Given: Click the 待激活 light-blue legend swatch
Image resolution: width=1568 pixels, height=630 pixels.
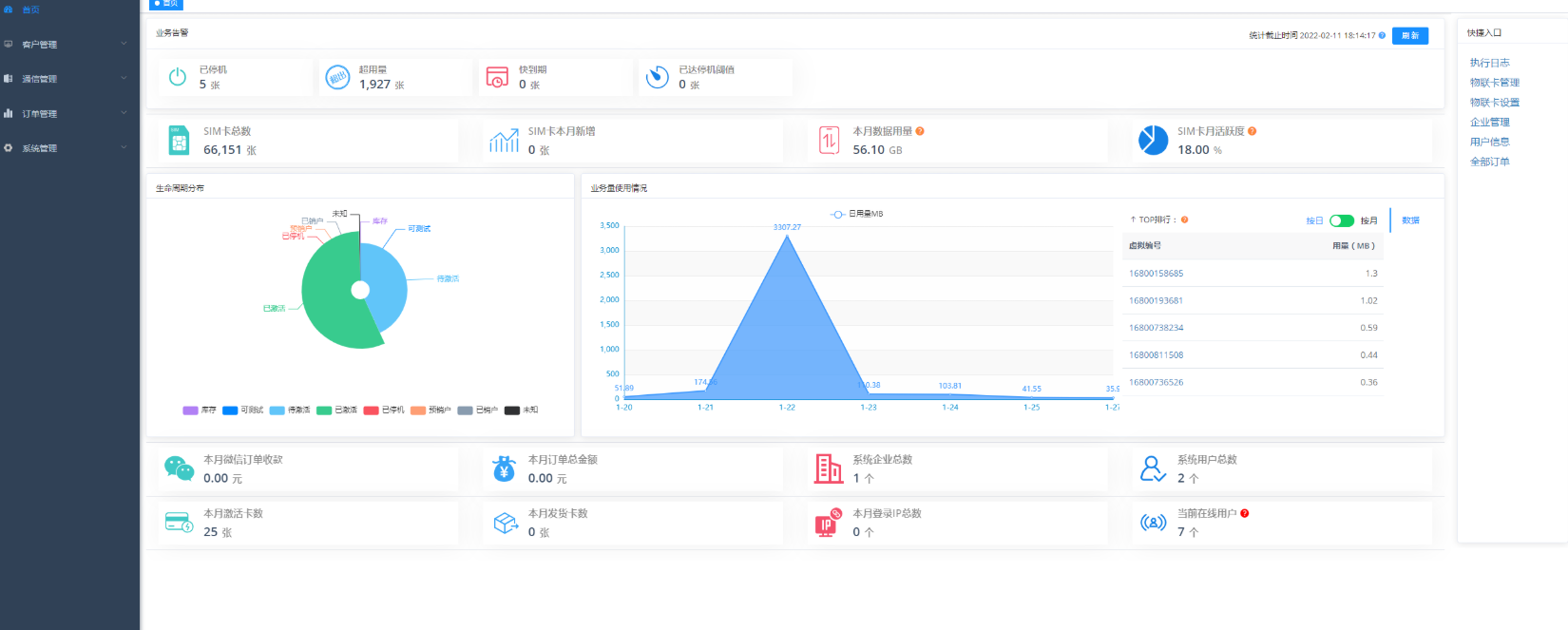Looking at the screenshot, I should (277, 410).
